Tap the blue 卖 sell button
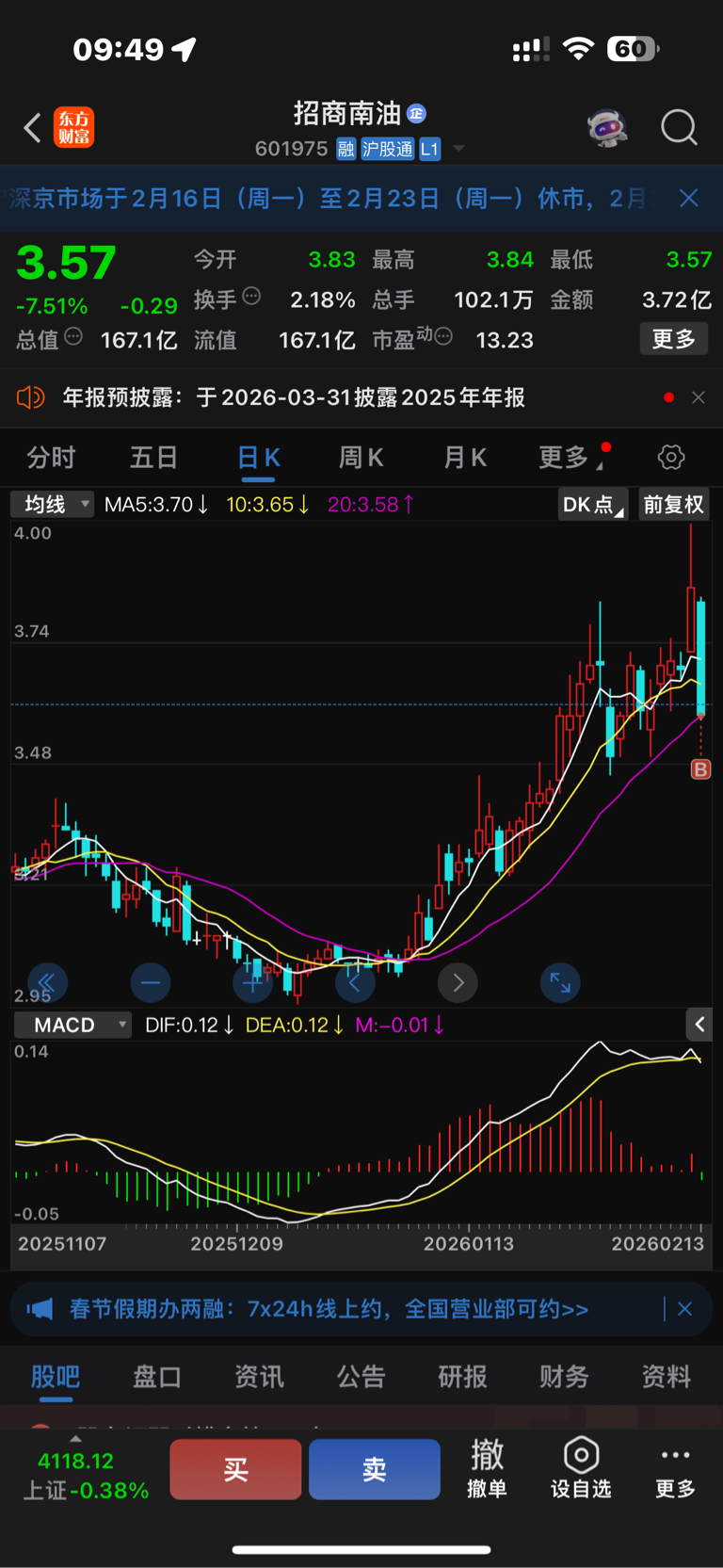723x1568 pixels. (x=375, y=1469)
